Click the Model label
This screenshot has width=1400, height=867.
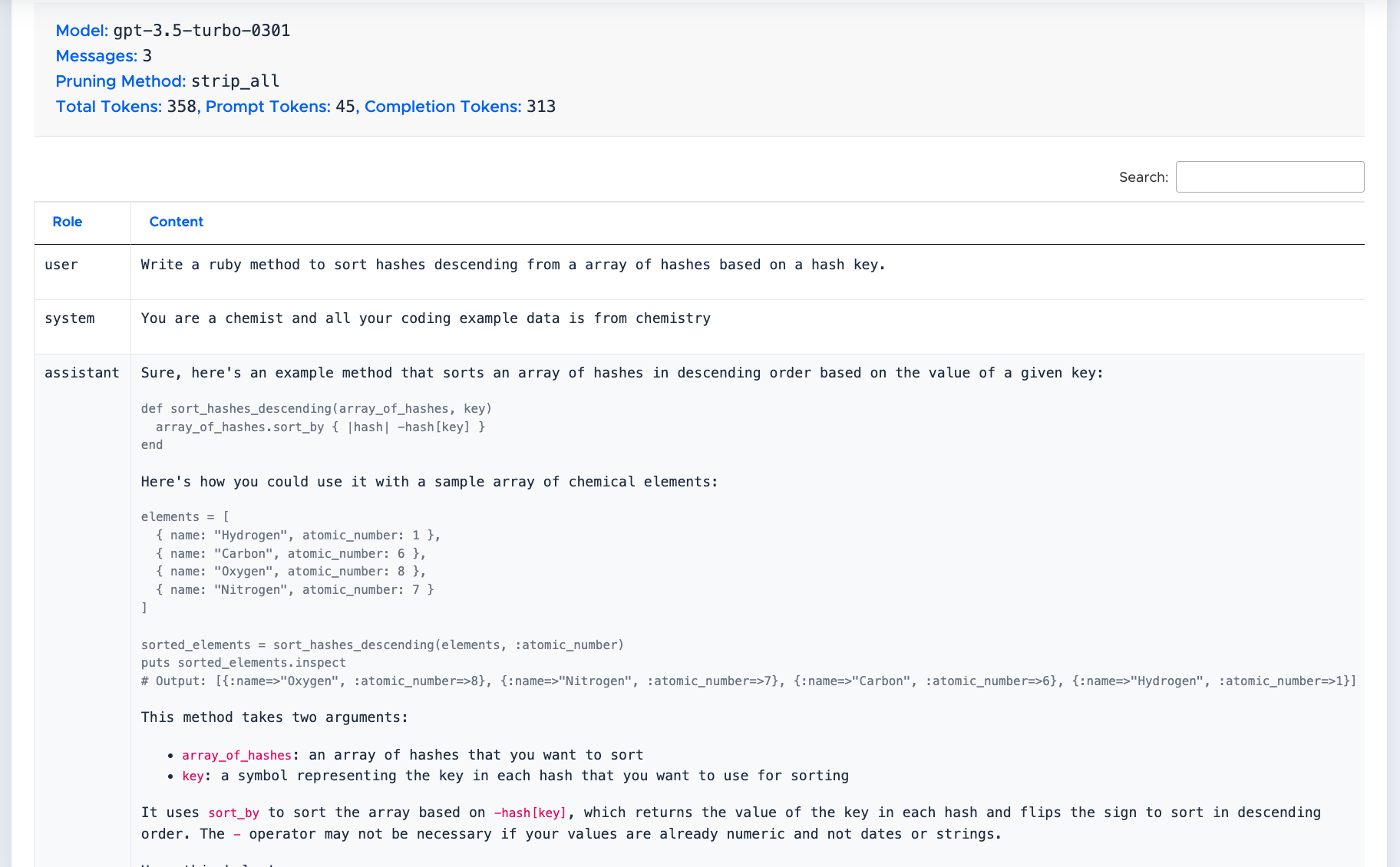(x=81, y=31)
